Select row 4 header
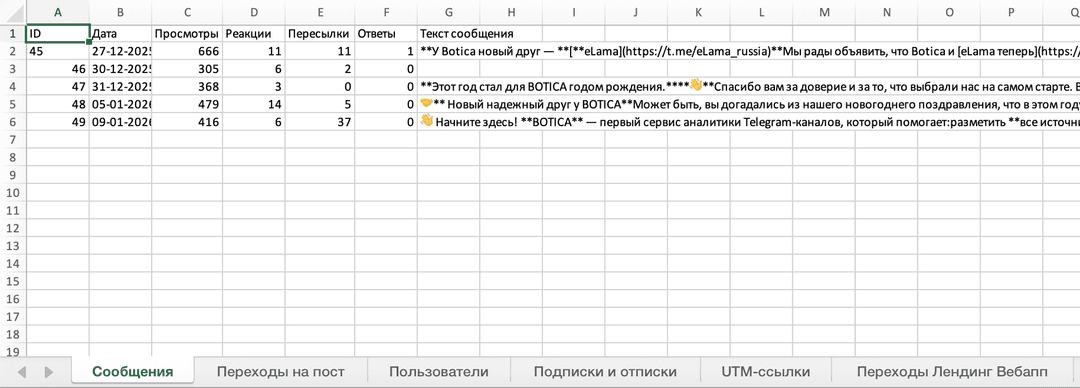 point(12,86)
